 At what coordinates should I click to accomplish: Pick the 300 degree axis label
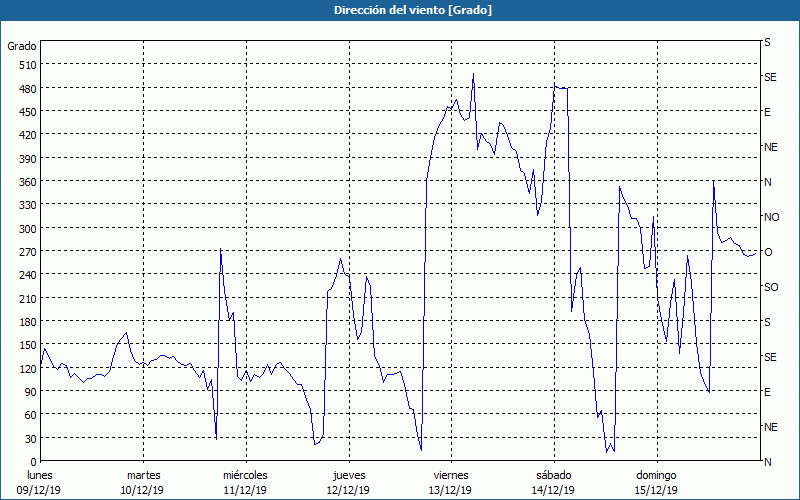coord(28,229)
